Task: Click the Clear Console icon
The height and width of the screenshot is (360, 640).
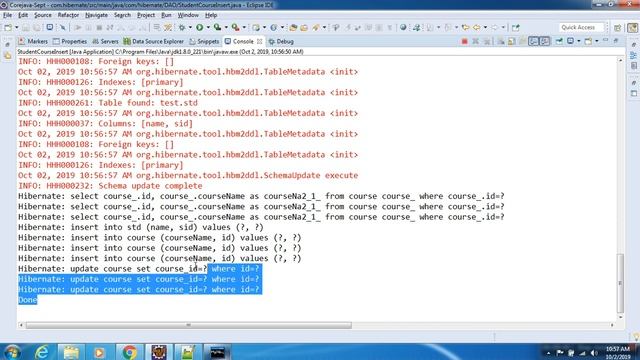Action: tap(501, 41)
